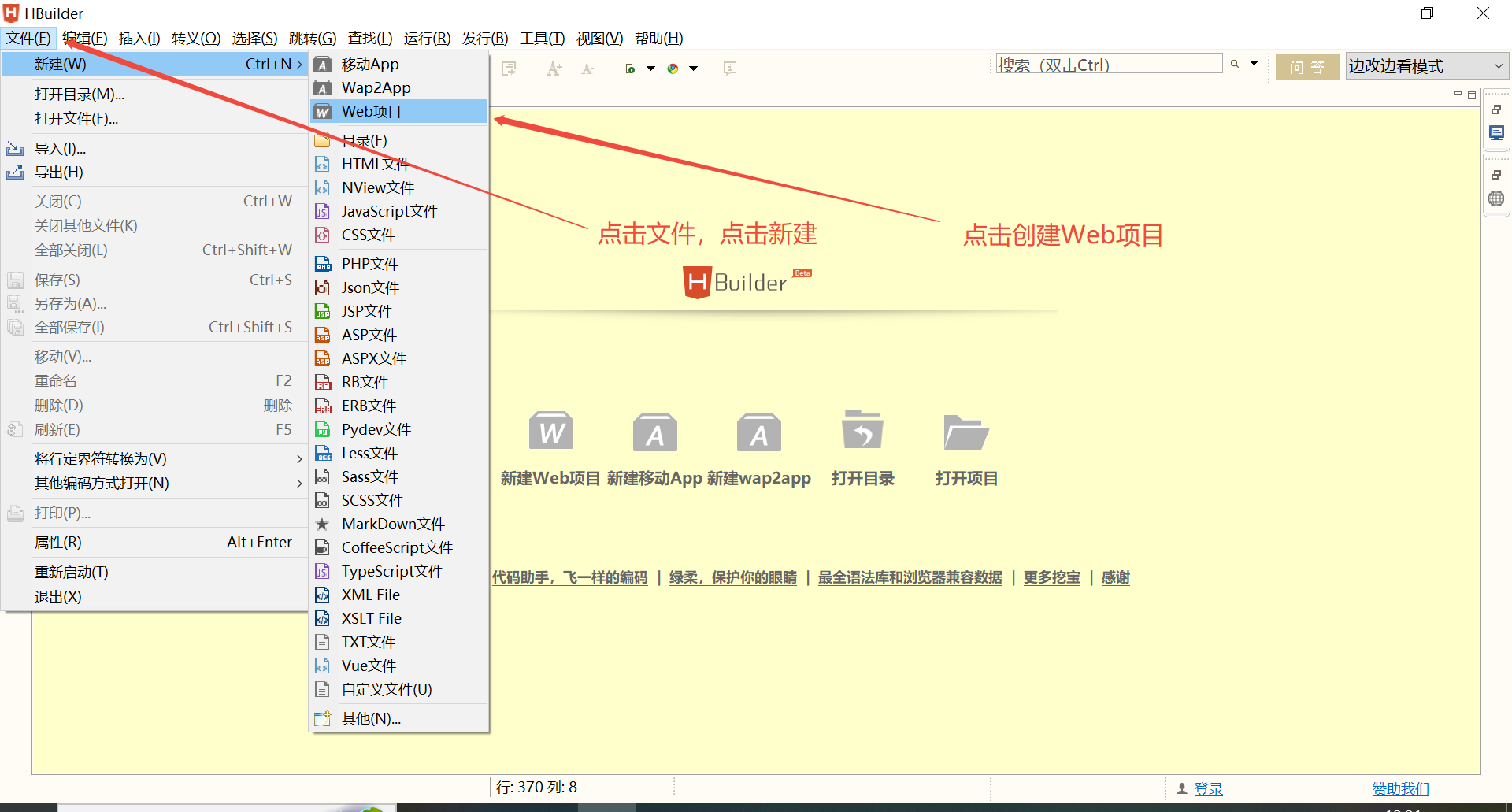Screen dimensions: 1512x812
Task: Maximize the editor pane via its maximize icon
Action: (x=1472, y=95)
